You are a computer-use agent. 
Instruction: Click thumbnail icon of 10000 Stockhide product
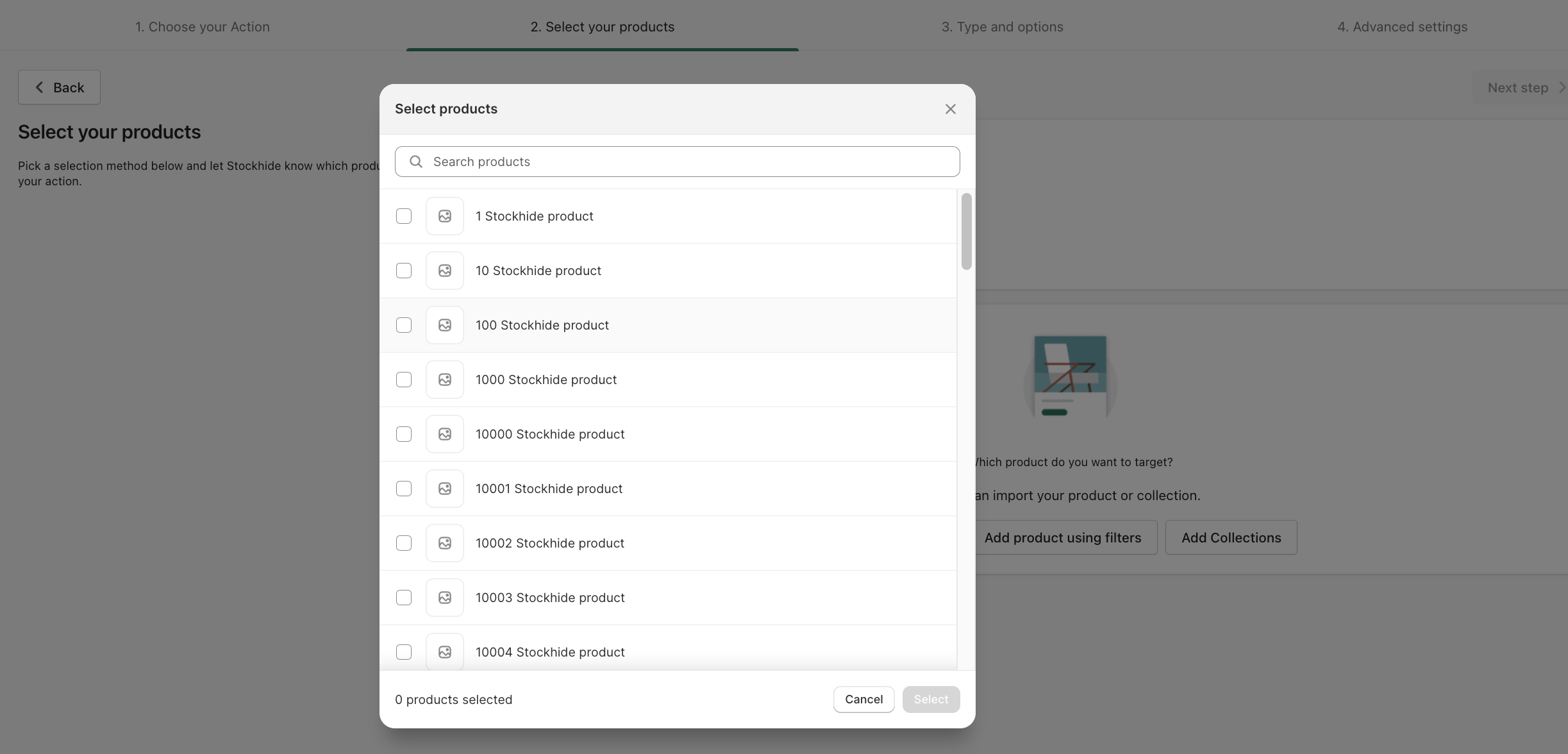(444, 434)
